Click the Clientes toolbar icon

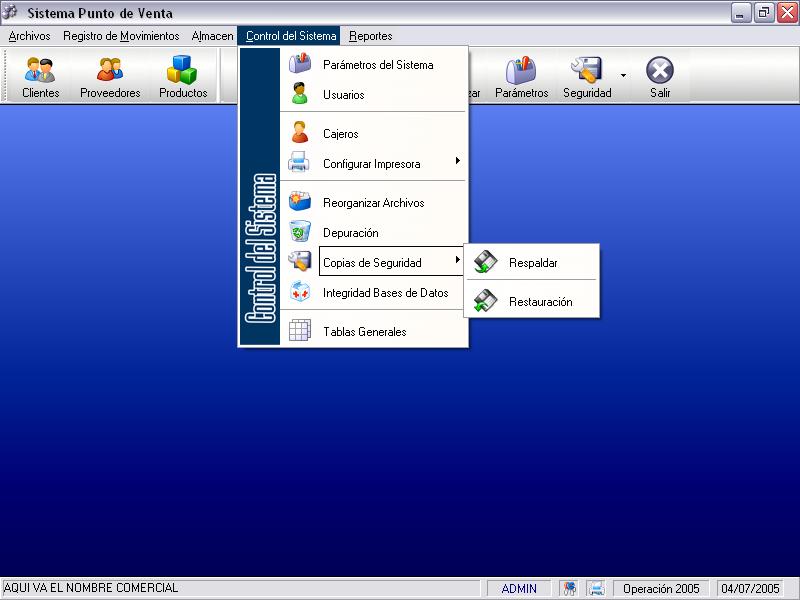coord(40,77)
